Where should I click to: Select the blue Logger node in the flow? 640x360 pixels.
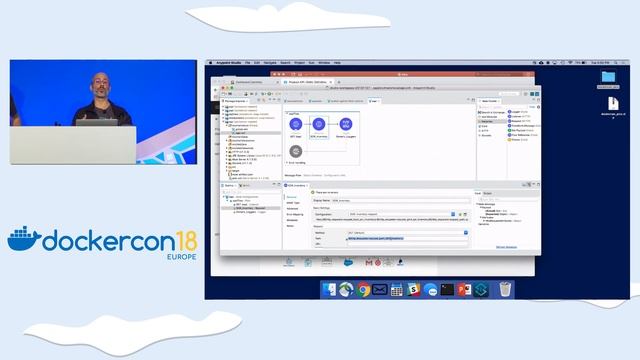[346, 124]
